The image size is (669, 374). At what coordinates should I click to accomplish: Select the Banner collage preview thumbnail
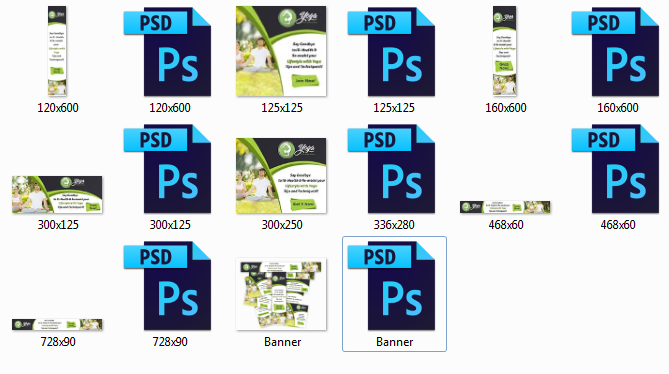(281, 294)
